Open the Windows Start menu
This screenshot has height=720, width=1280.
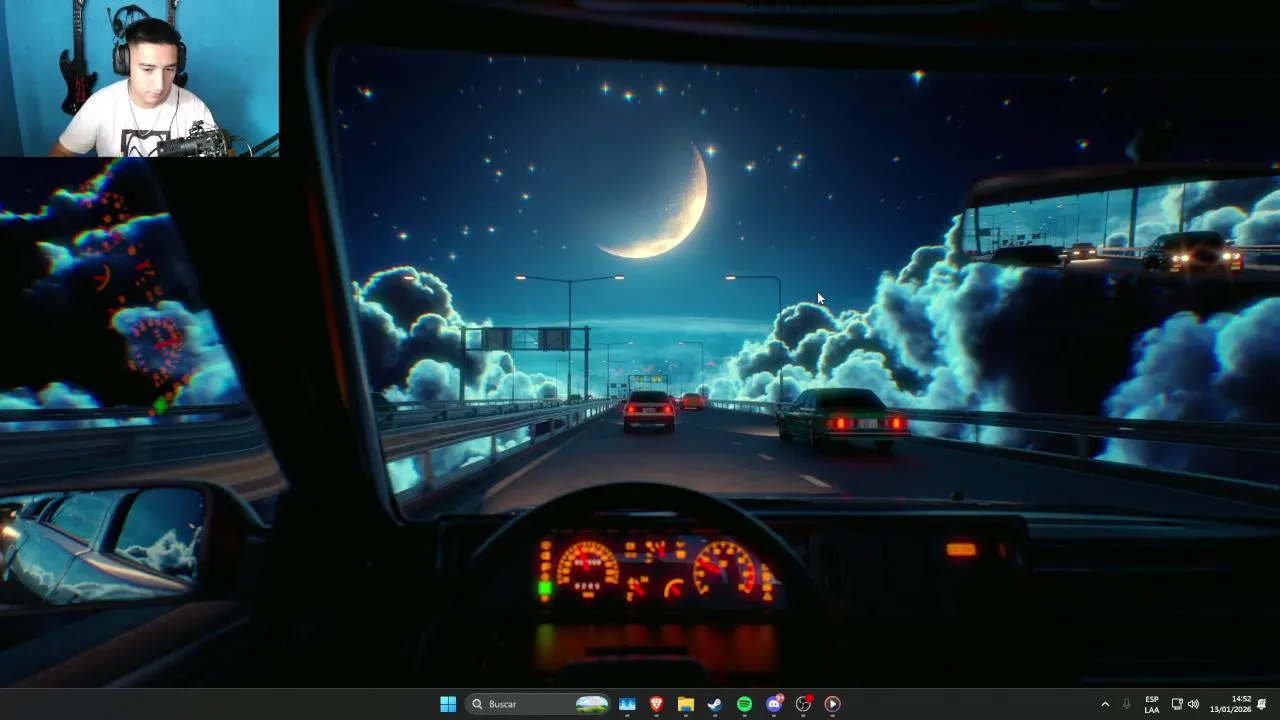448,704
